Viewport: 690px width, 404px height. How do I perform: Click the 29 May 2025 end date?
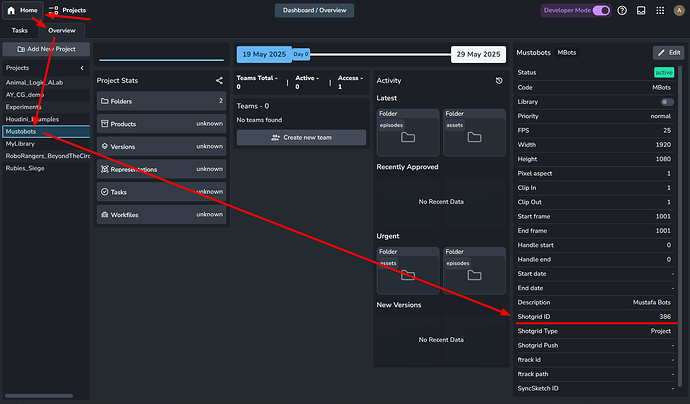point(478,54)
